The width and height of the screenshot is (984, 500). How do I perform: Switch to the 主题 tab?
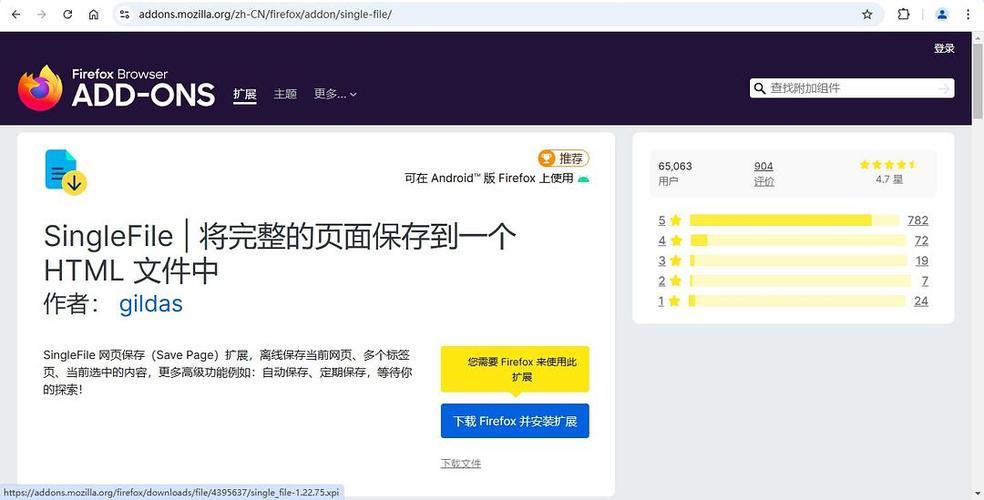click(x=285, y=94)
